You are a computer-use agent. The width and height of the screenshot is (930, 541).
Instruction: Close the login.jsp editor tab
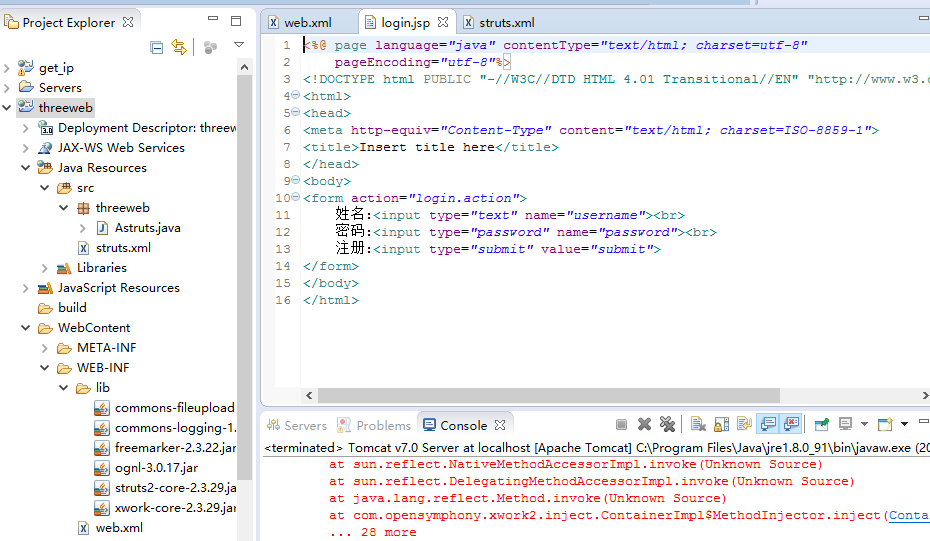[443, 23]
